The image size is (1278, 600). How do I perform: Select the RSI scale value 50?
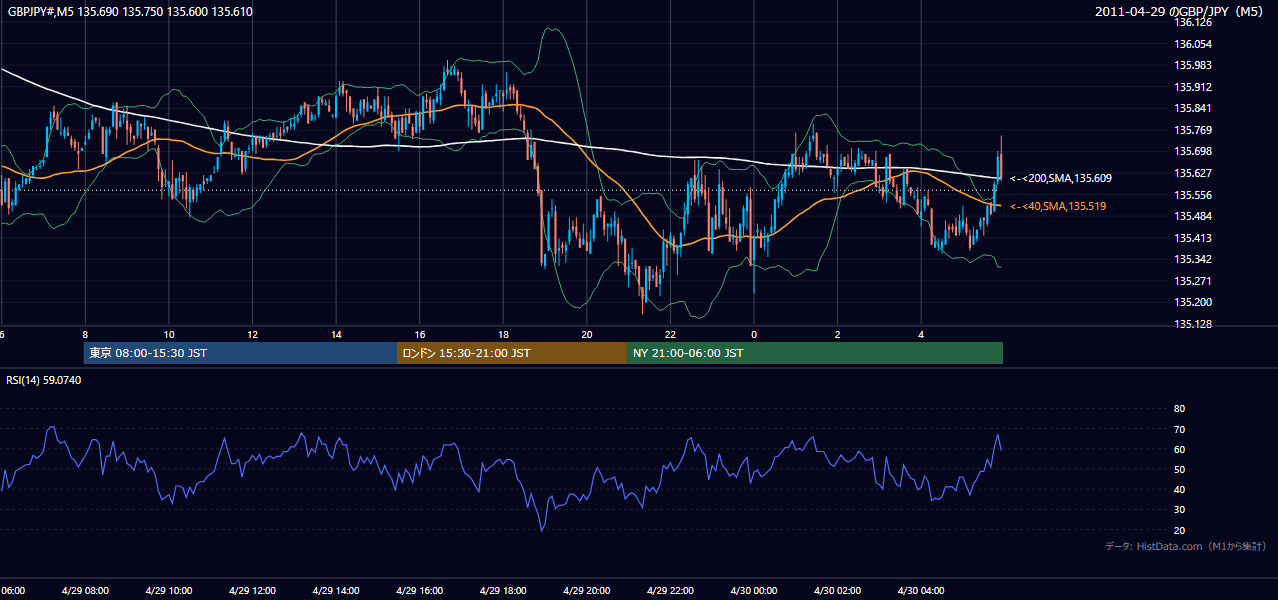tap(1179, 470)
